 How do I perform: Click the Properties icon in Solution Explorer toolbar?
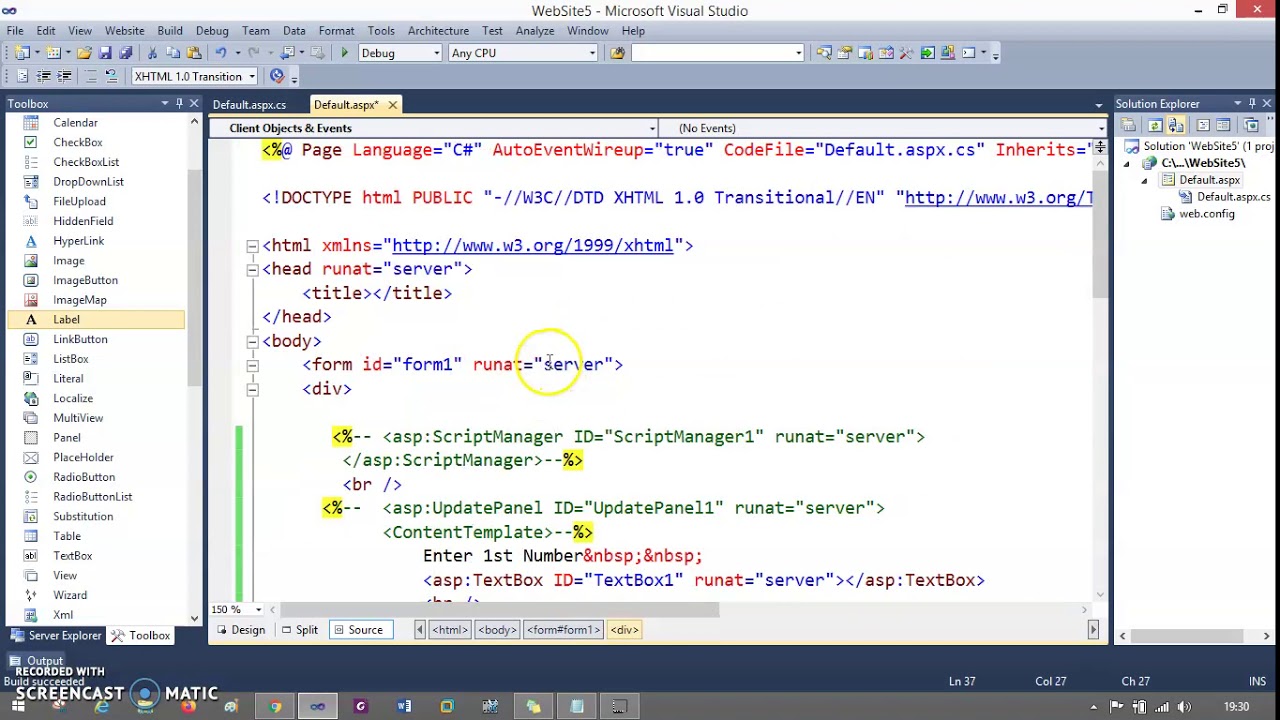1129,125
